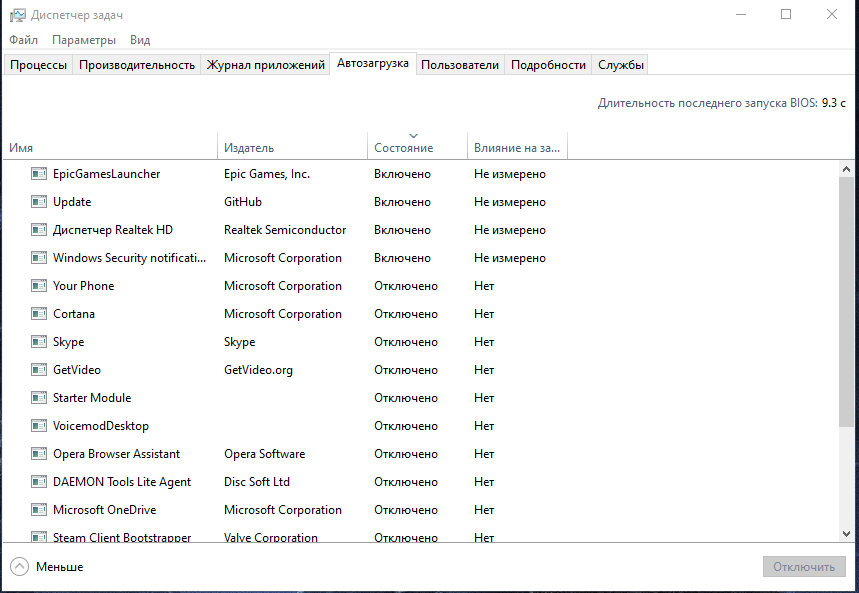The image size is (859, 593).
Task: Maximize the Task Manager window
Action: [x=786, y=14]
